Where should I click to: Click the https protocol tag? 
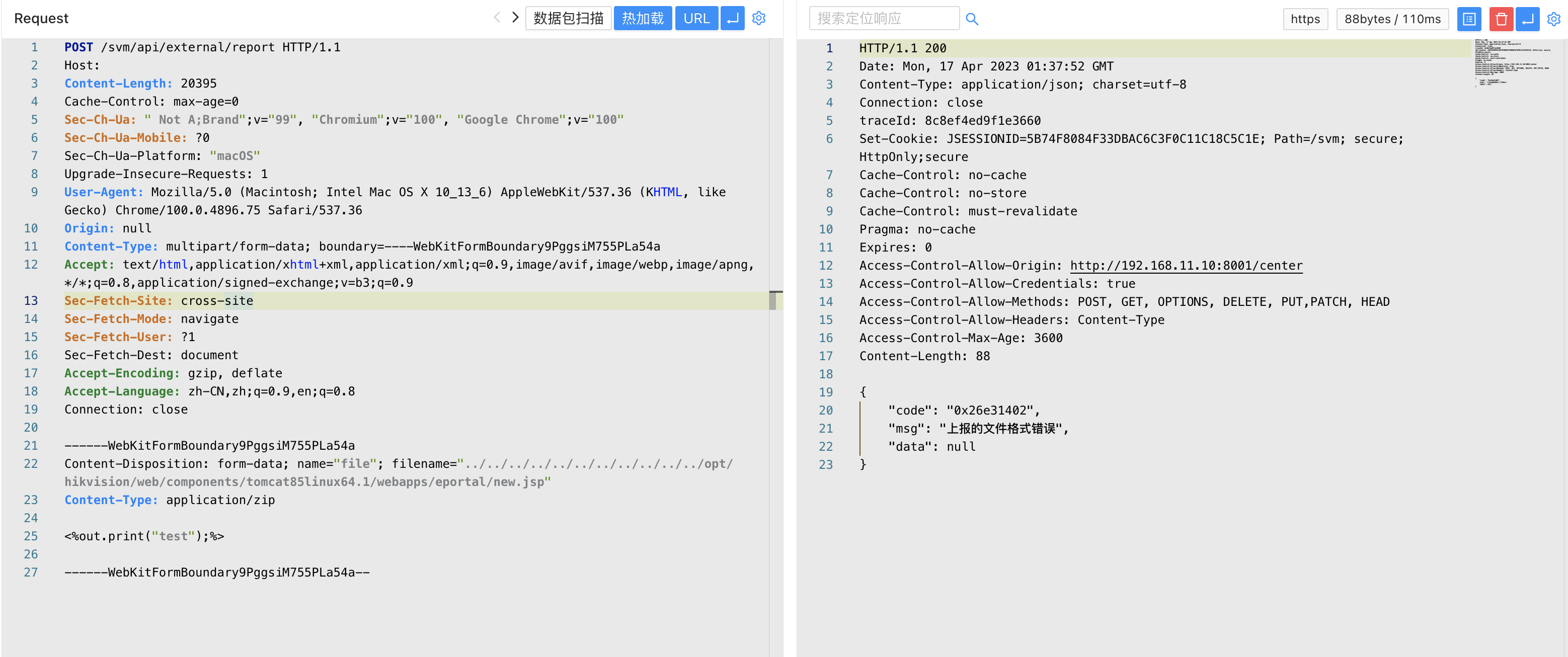tap(1305, 19)
